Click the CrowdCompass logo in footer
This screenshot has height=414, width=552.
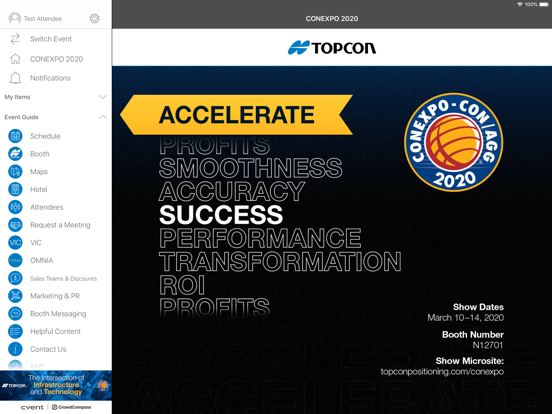pyautogui.click(x=71, y=407)
